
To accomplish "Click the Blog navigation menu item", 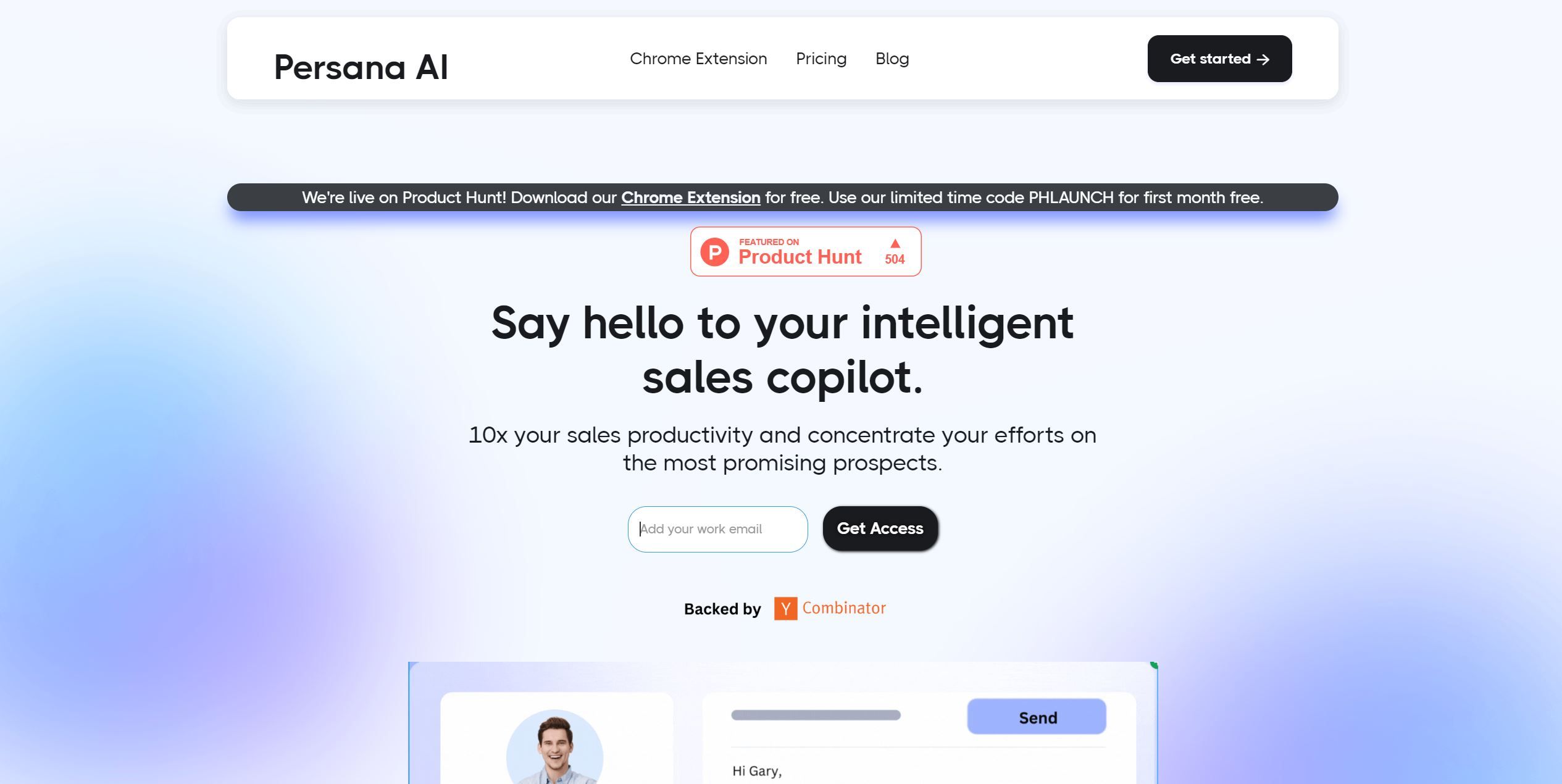I will point(891,58).
